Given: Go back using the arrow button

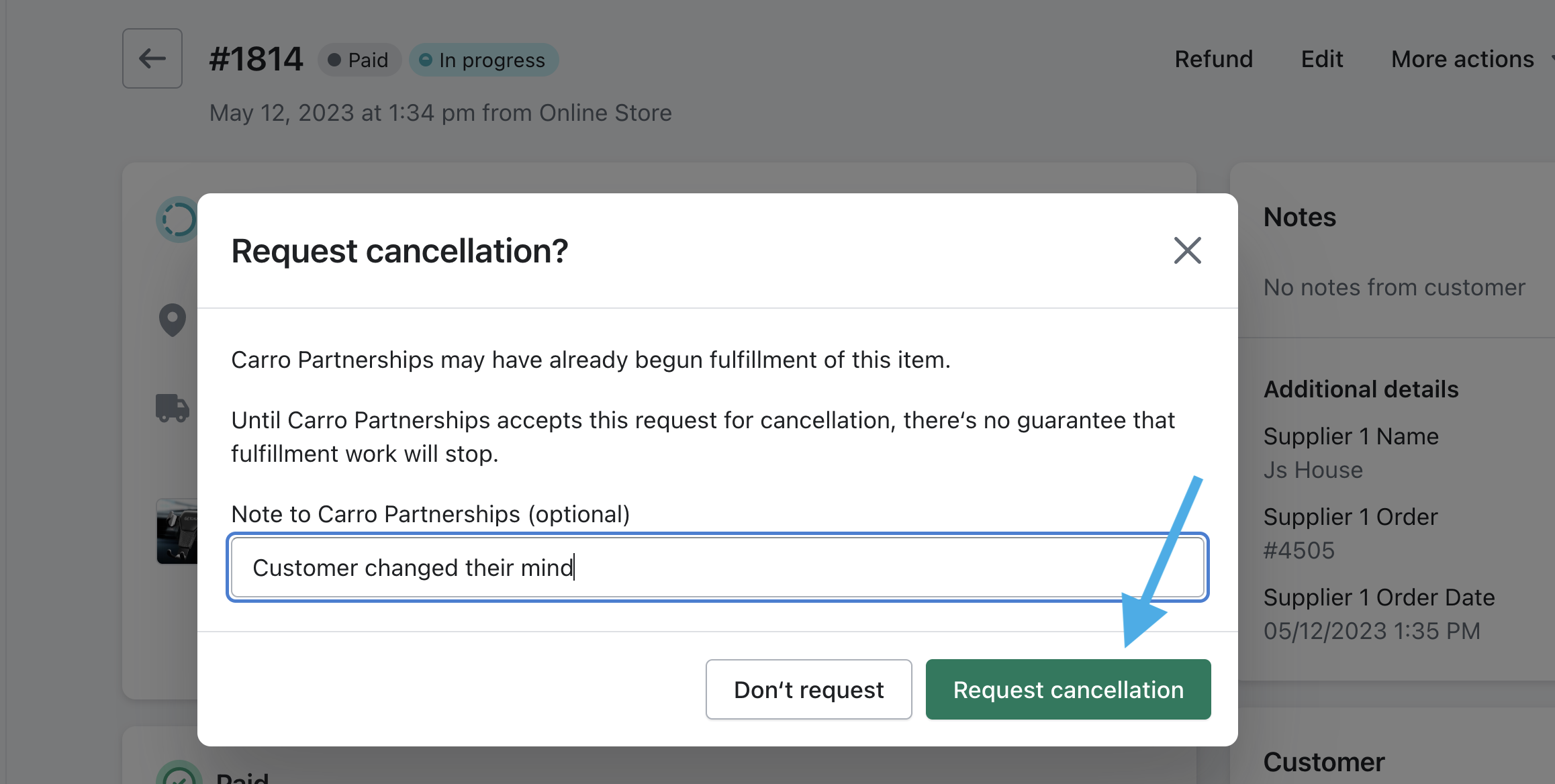Looking at the screenshot, I should 152,58.
